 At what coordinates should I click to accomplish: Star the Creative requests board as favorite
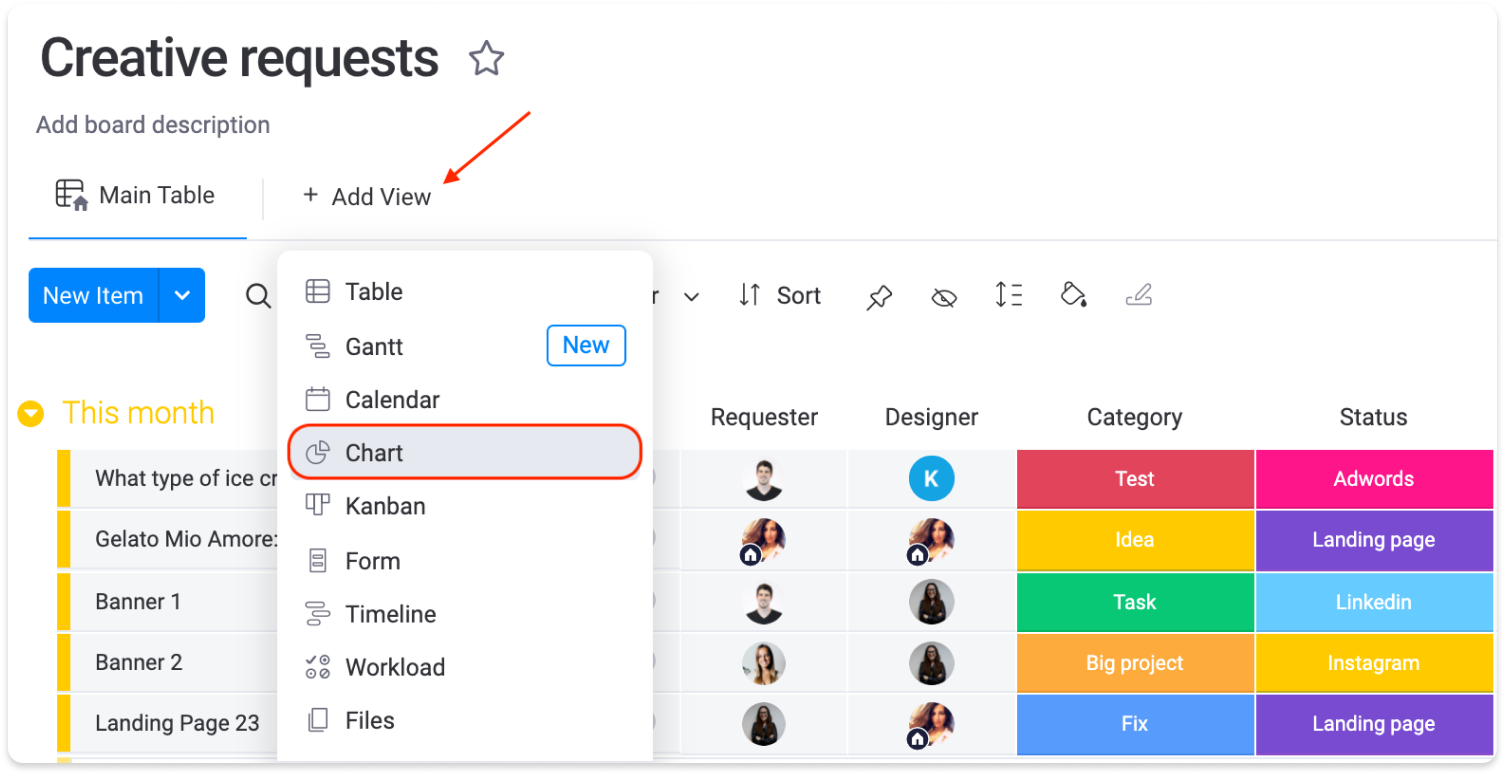[487, 59]
